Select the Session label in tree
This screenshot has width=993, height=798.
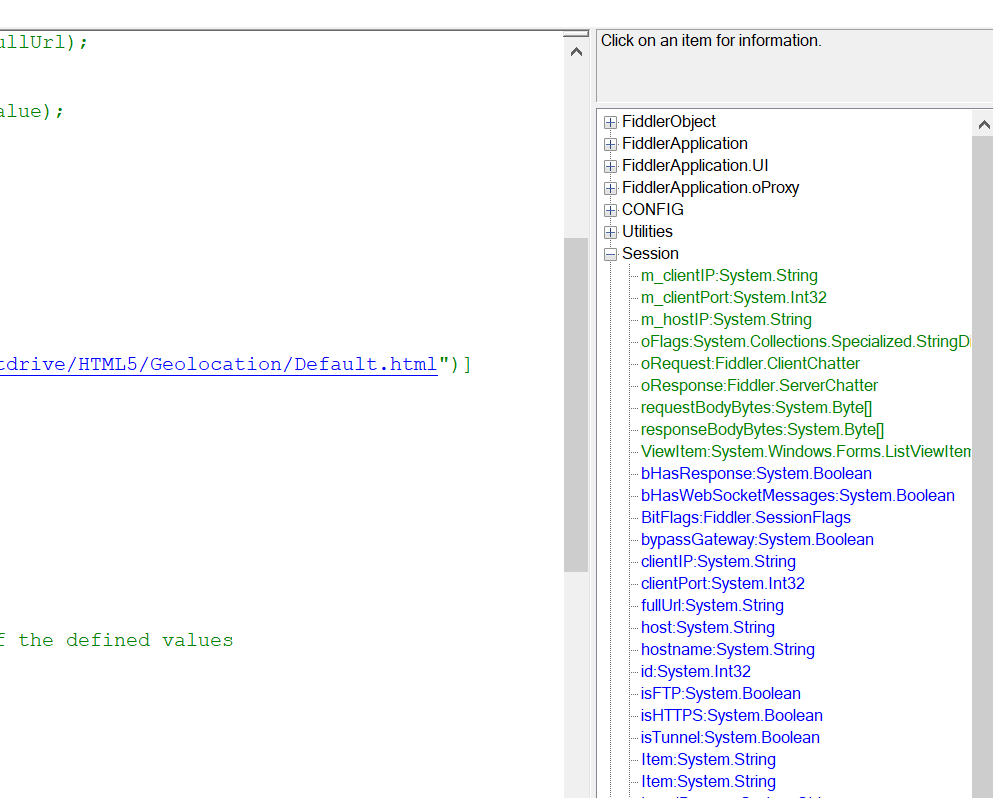coord(650,254)
